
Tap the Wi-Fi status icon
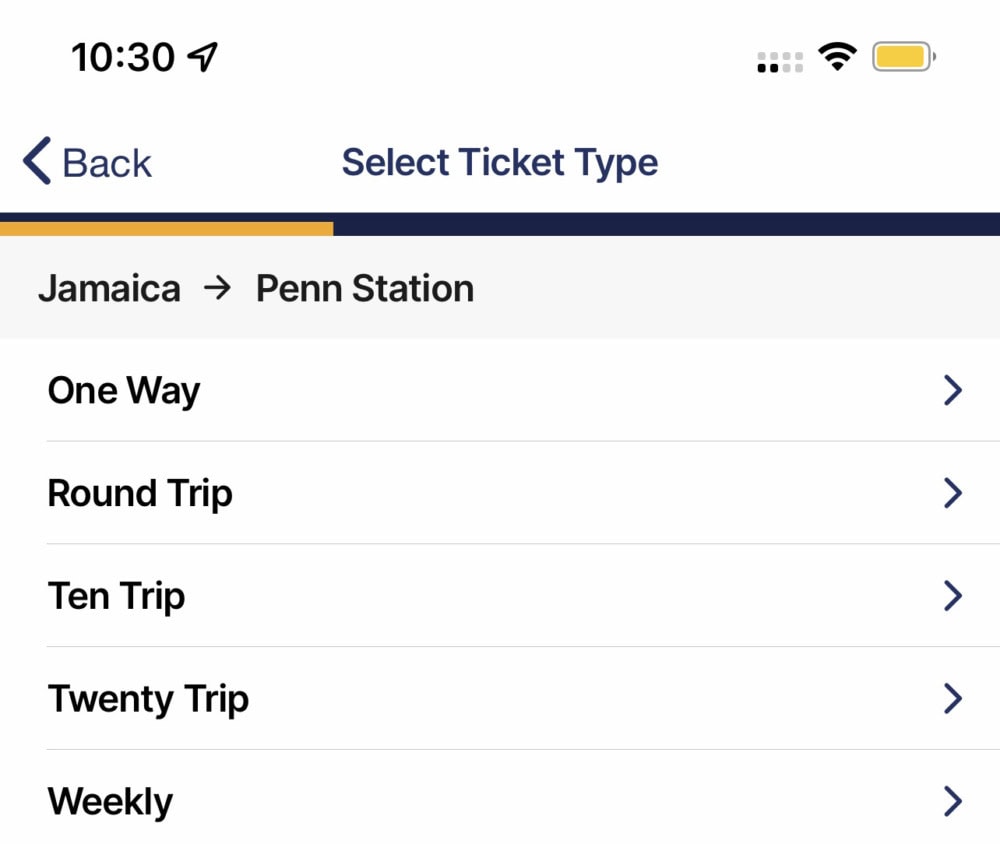tap(837, 56)
